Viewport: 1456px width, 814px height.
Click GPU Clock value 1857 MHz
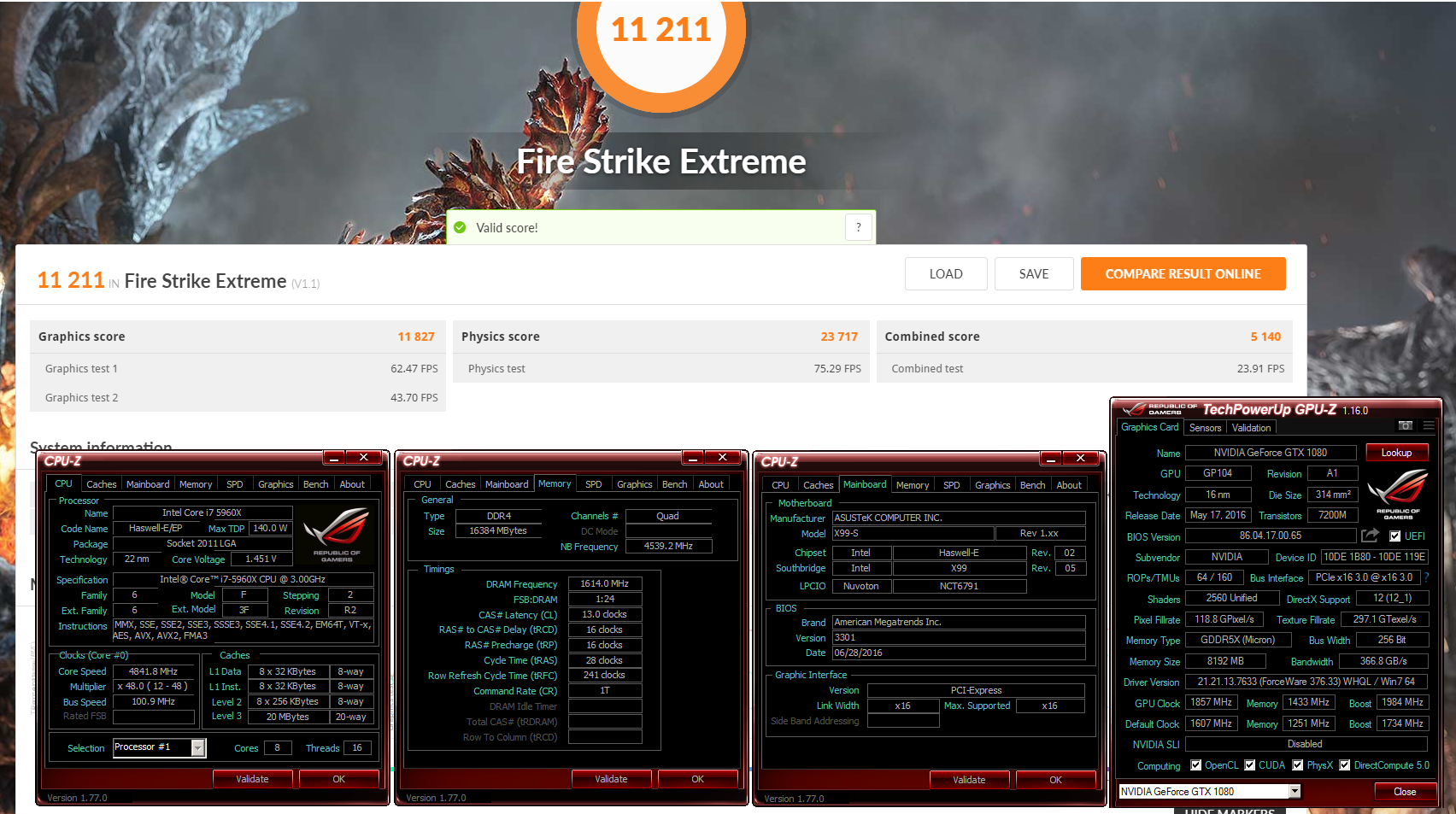click(x=1211, y=702)
